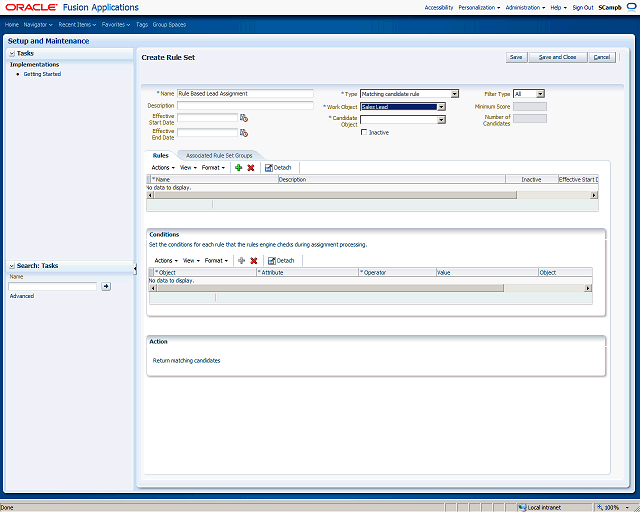
Task: Switch to Associated Rule Set Groups tab
Action: [x=219, y=156]
